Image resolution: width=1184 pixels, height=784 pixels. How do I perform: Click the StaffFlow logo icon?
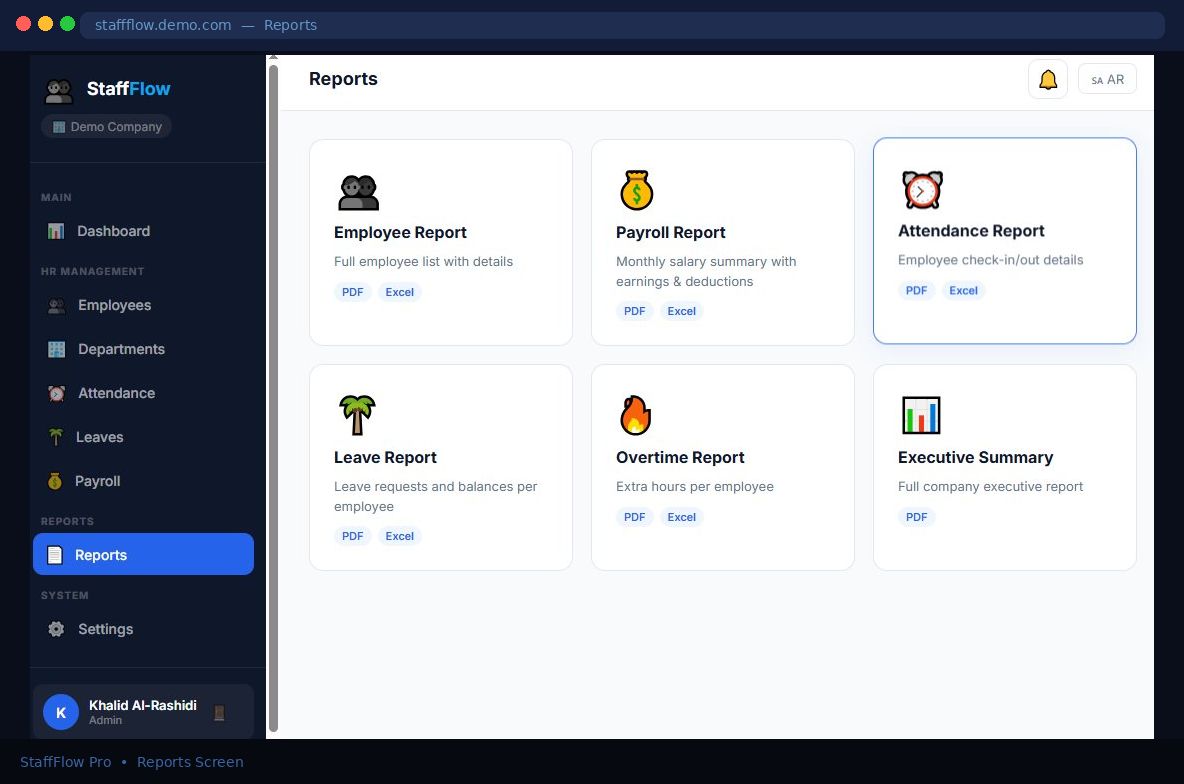(x=59, y=91)
